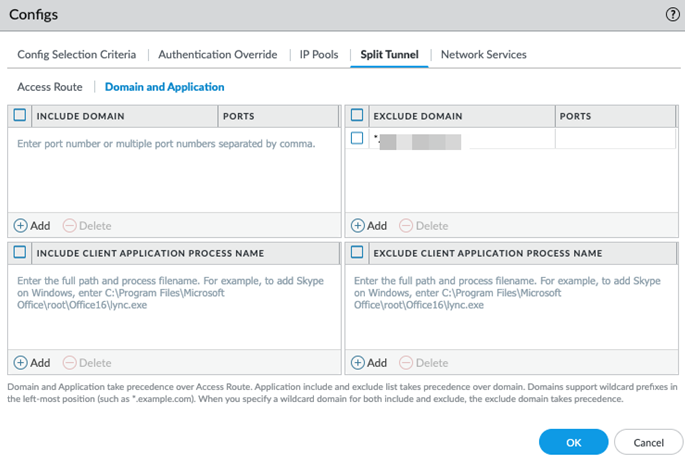685x465 pixels.
Task: Toggle the Exclude Domain select-all checkbox
Action: coord(357,116)
